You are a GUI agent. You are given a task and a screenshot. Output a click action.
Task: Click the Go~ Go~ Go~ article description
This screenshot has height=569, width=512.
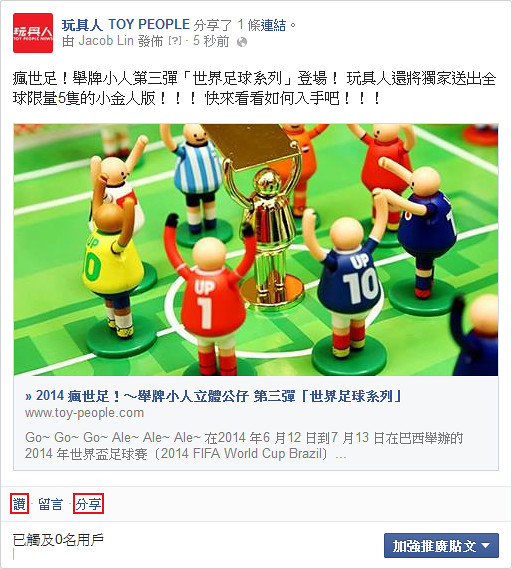point(244,445)
